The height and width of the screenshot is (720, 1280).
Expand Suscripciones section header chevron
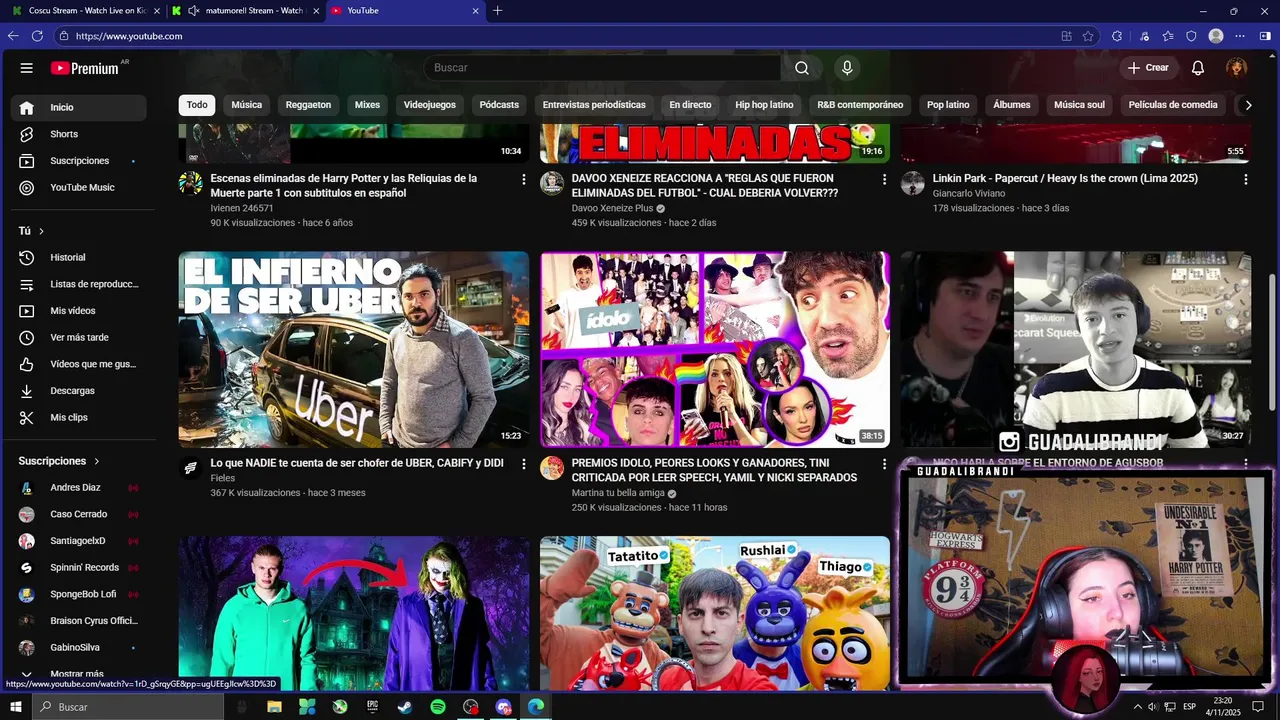[x=97, y=461]
